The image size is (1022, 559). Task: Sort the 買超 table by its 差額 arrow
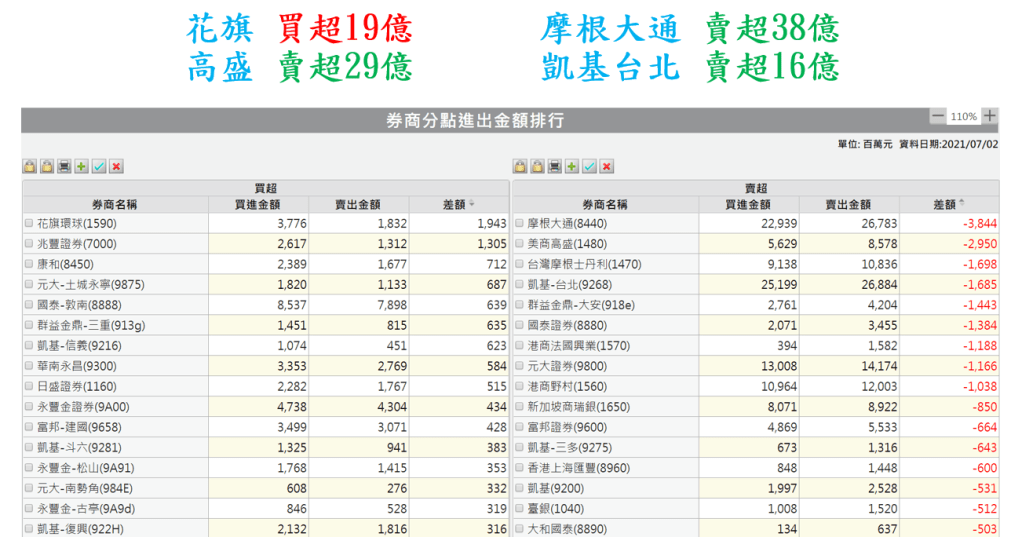[472, 204]
